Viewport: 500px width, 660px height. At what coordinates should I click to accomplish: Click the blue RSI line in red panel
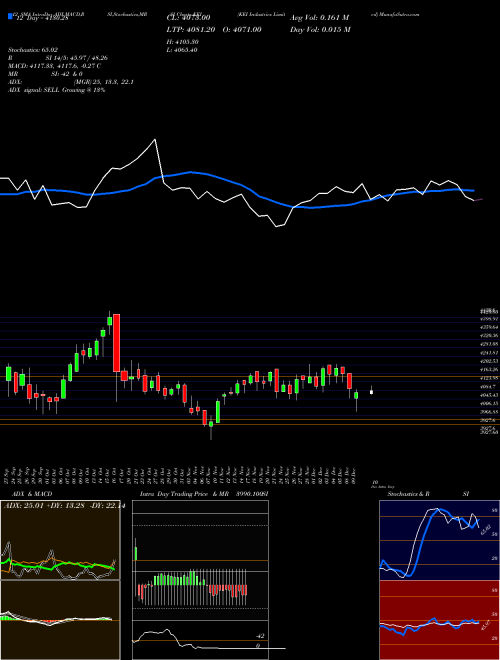[429, 624]
